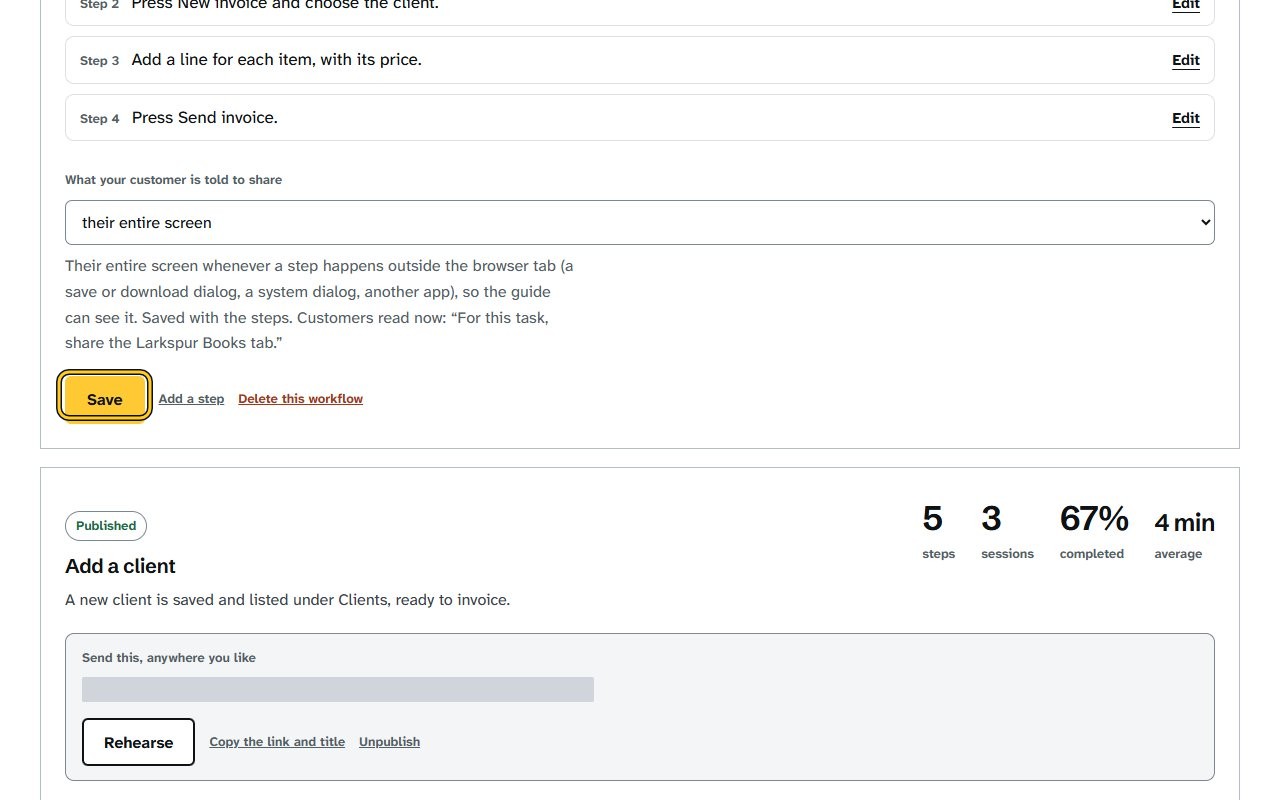Viewport: 1280px width, 800px height.
Task: Copy the link and title
Action: pyautogui.click(x=277, y=742)
